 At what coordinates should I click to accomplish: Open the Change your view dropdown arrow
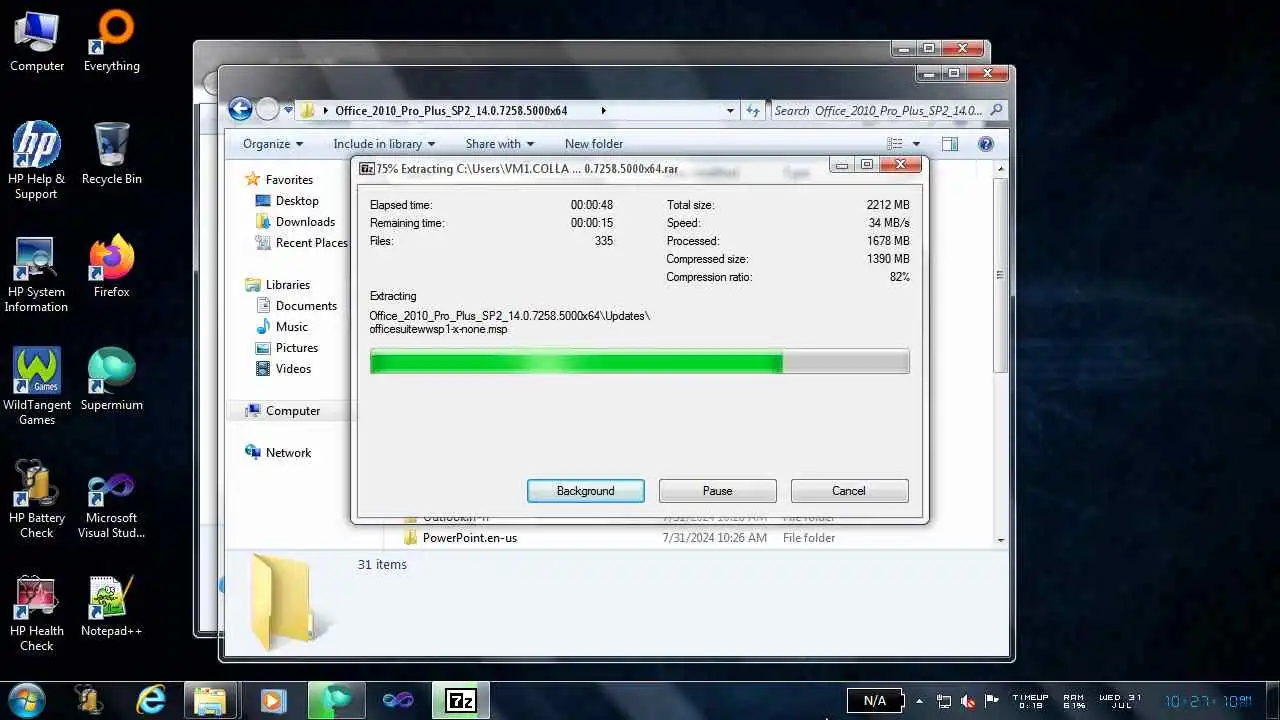click(x=916, y=144)
